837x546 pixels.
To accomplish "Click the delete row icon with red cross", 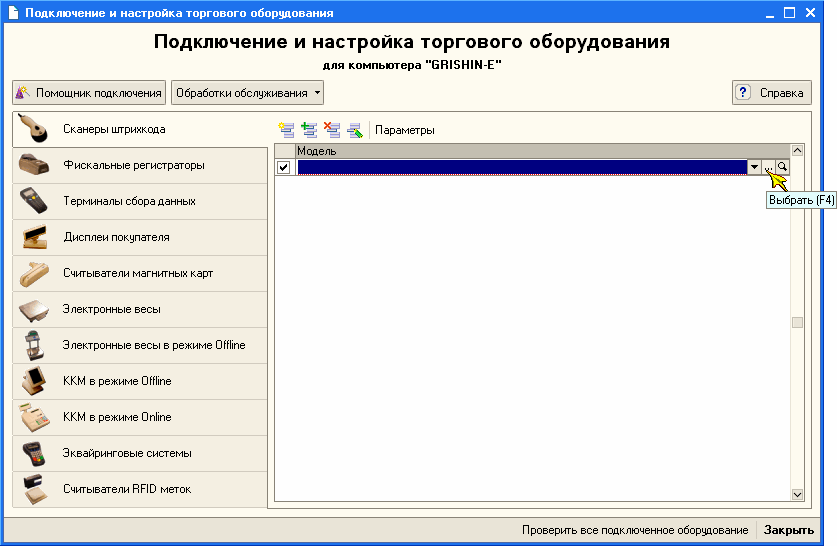I will tap(332, 130).
